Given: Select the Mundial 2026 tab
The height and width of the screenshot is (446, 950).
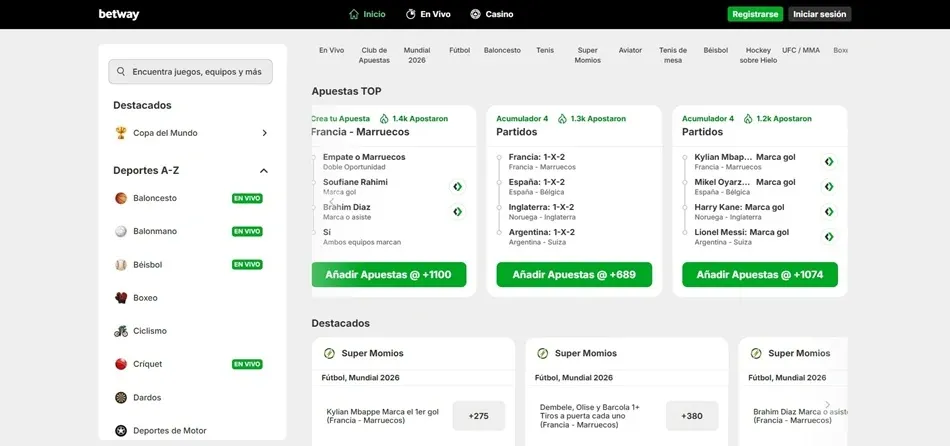Looking at the screenshot, I should click(417, 55).
